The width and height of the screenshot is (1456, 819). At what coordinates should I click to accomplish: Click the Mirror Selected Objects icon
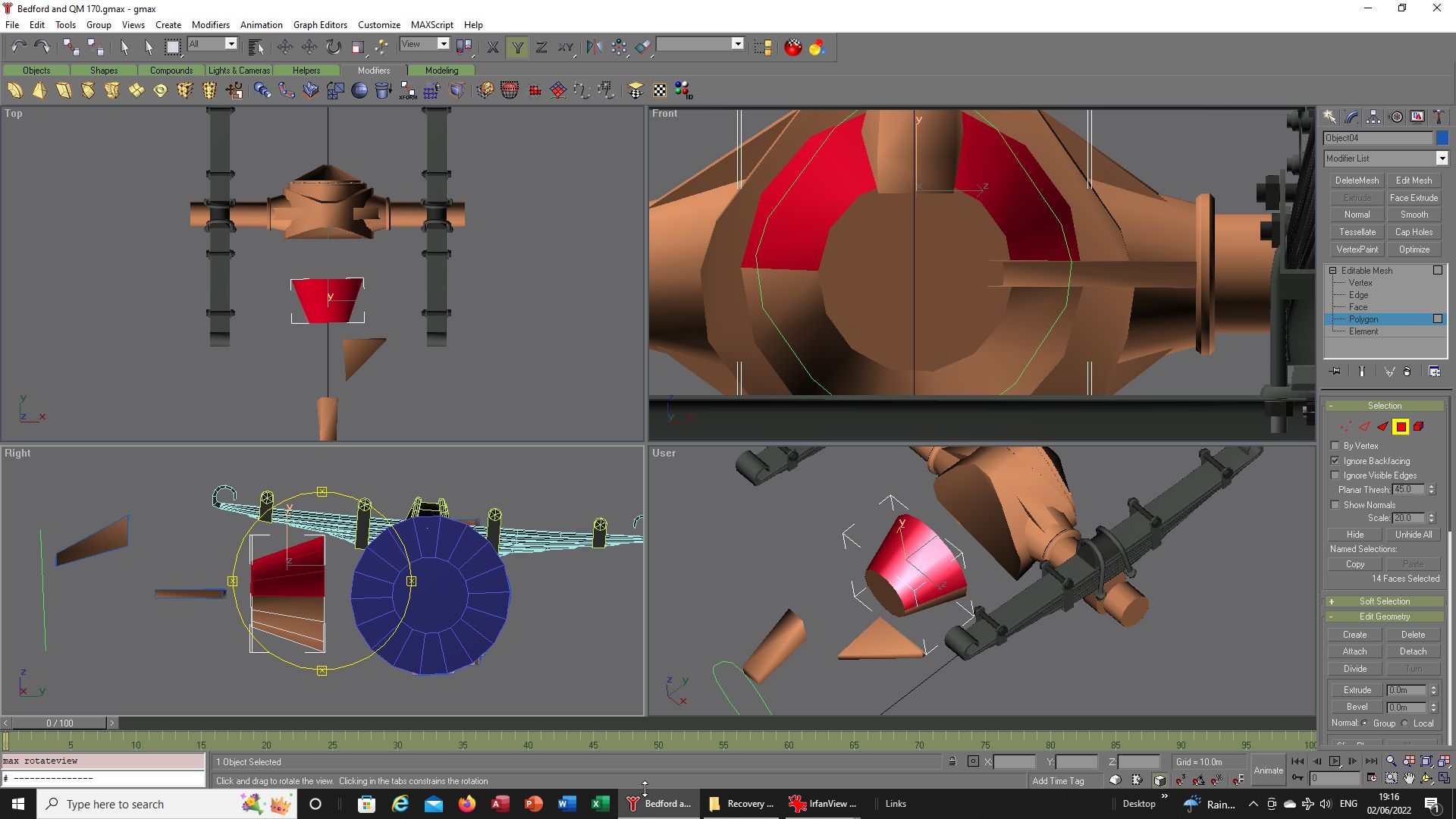[x=594, y=47]
